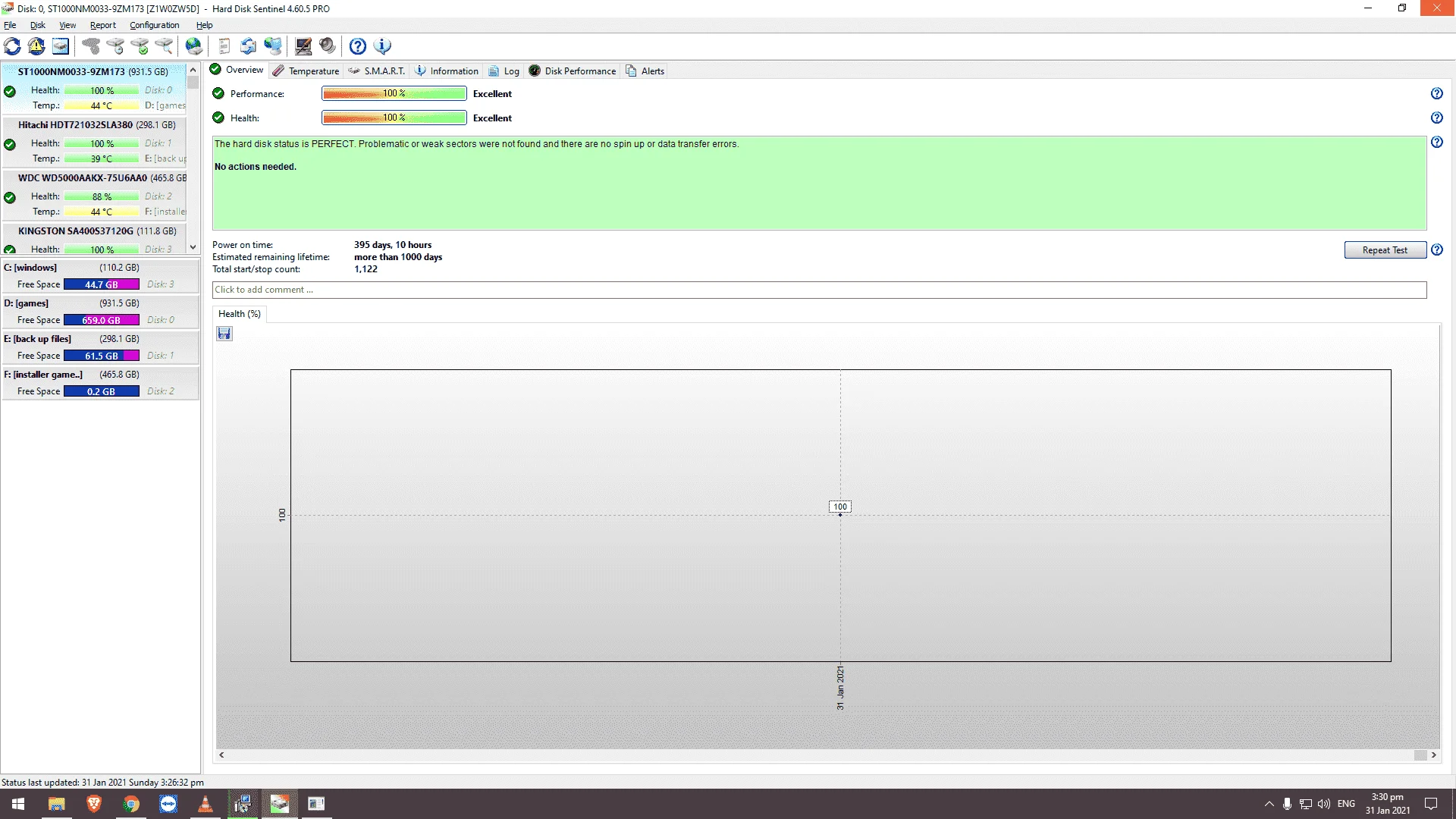The image size is (1456, 819).
Task: Show hidden system tray icons
Action: tap(1269, 804)
